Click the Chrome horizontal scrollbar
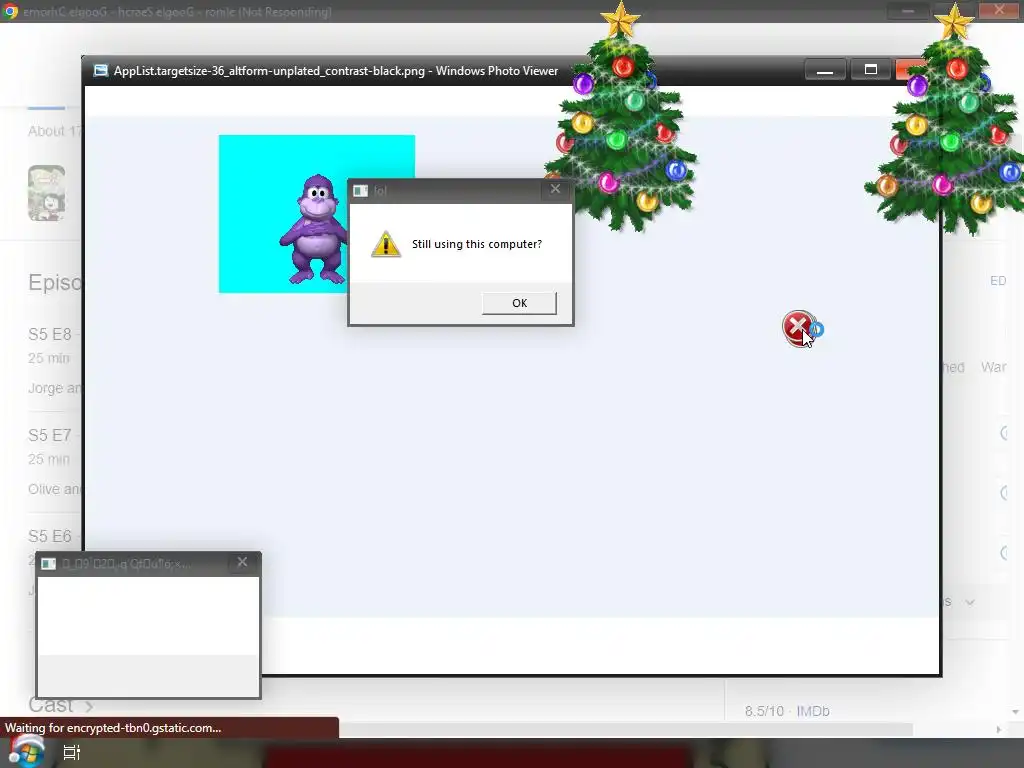 [626, 729]
